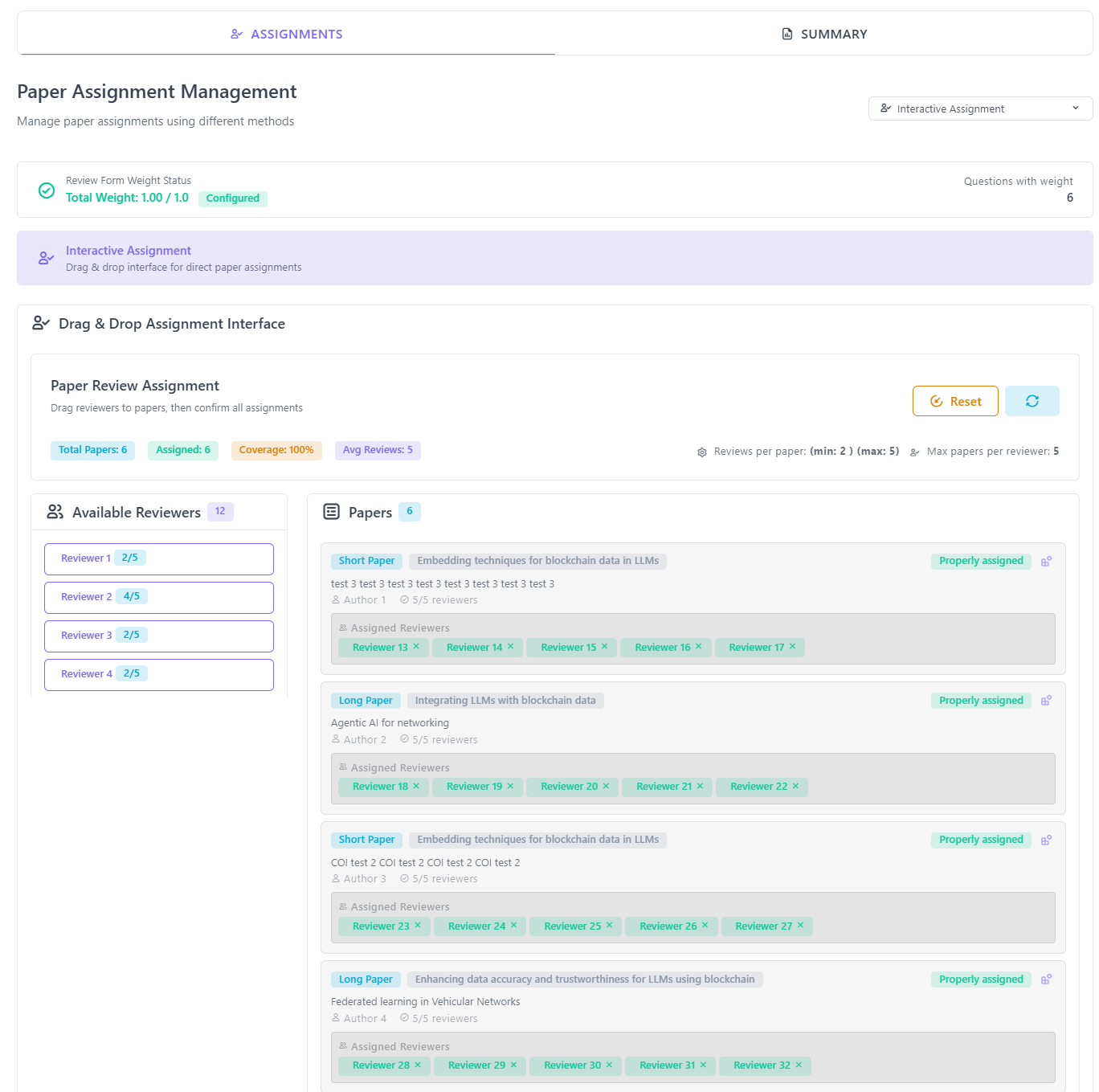Click the assign icon on Author 3's paper
This screenshot has width=1099, height=1092.
point(1046,840)
